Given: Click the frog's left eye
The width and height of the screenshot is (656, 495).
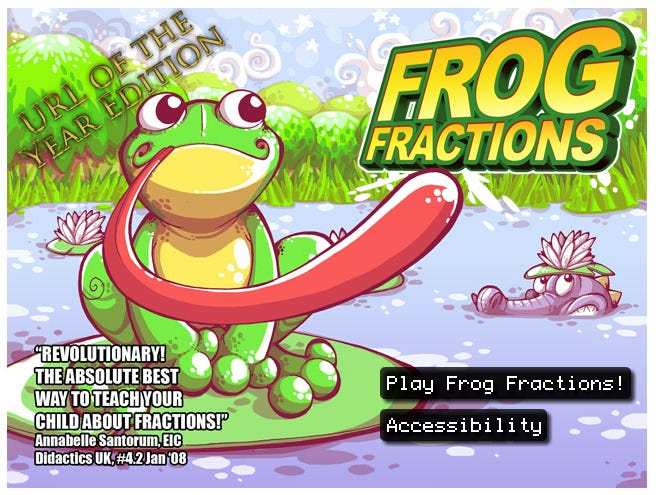Looking at the screenshot, I should [x=161, y=110].
